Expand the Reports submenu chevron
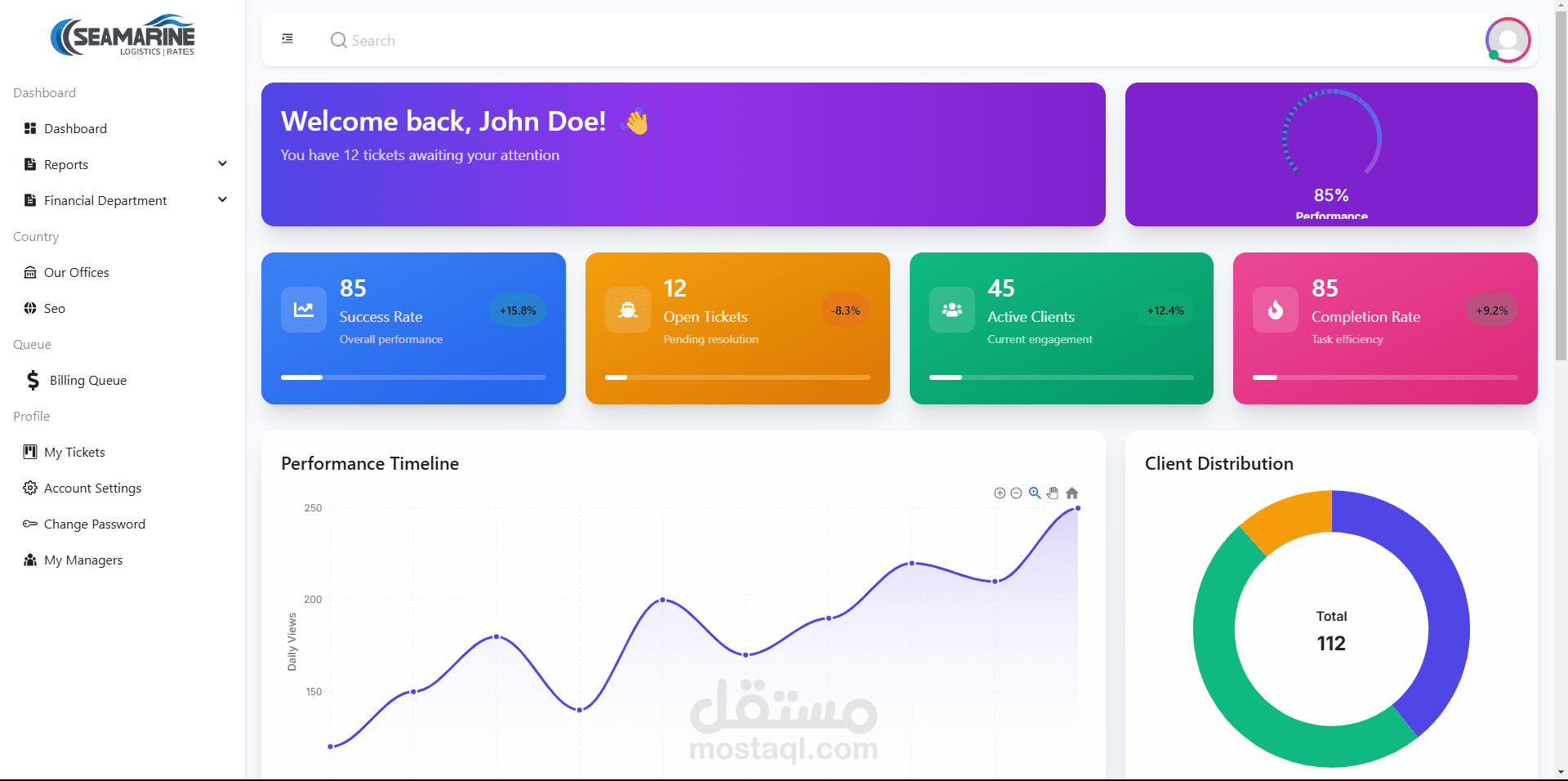Image resolution: width=1568 pixels, height=781 pixels. pyautogui.click(x=222, y=163)
